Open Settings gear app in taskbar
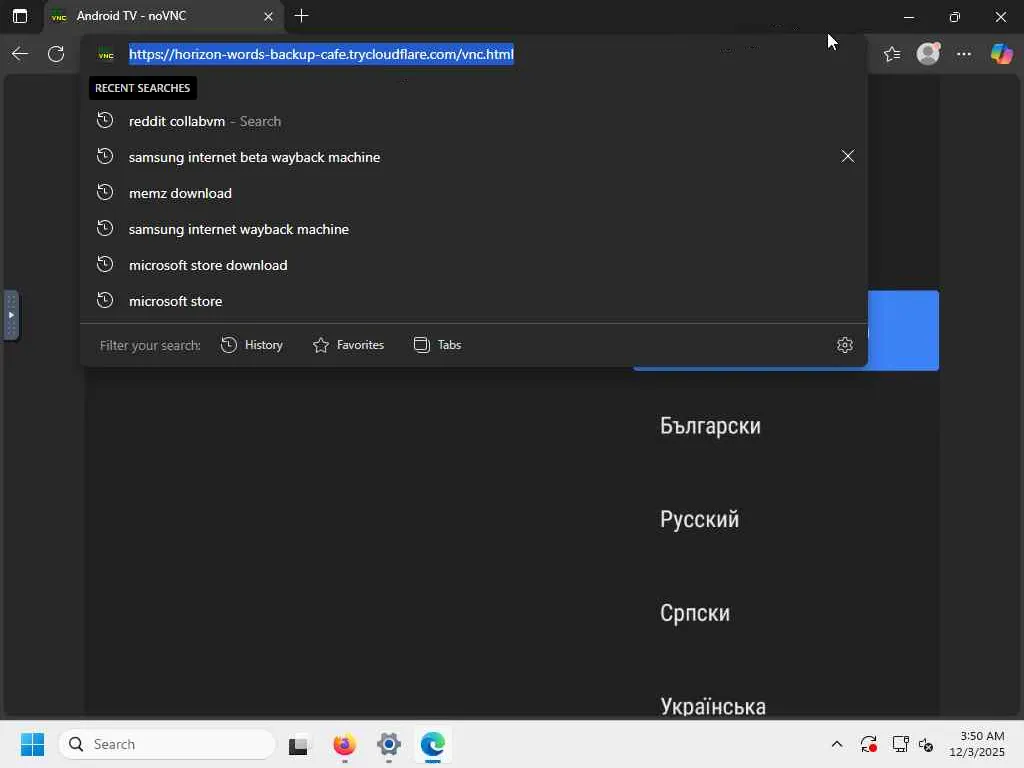This screenshot has height=768, width=1024. tap(389, 744)
